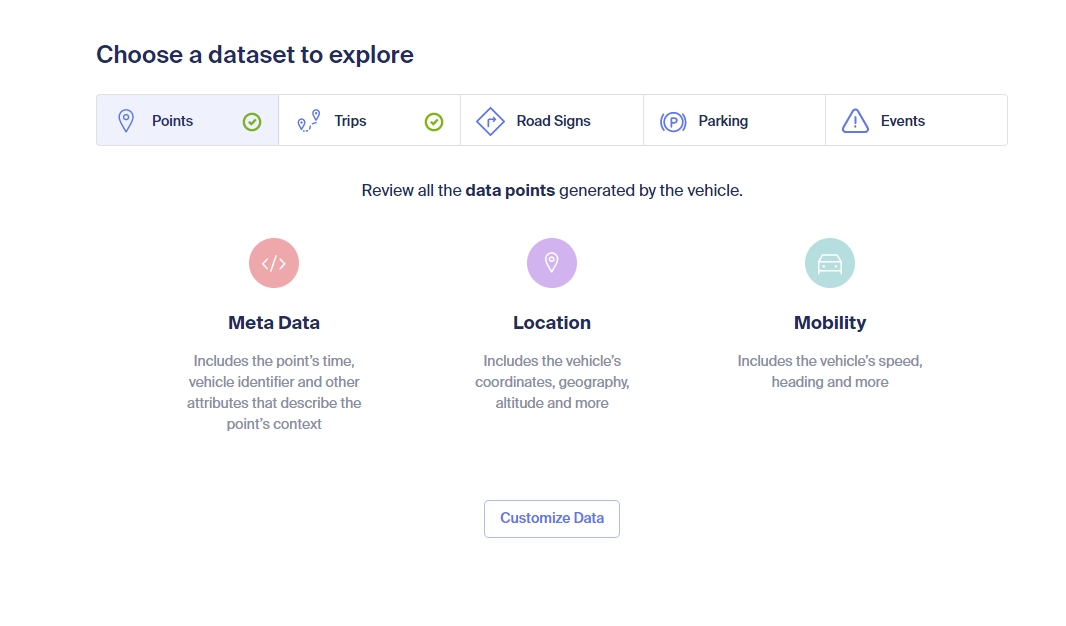
Task: Click the Points location pin icon
Action: click(x=126, y=121)
